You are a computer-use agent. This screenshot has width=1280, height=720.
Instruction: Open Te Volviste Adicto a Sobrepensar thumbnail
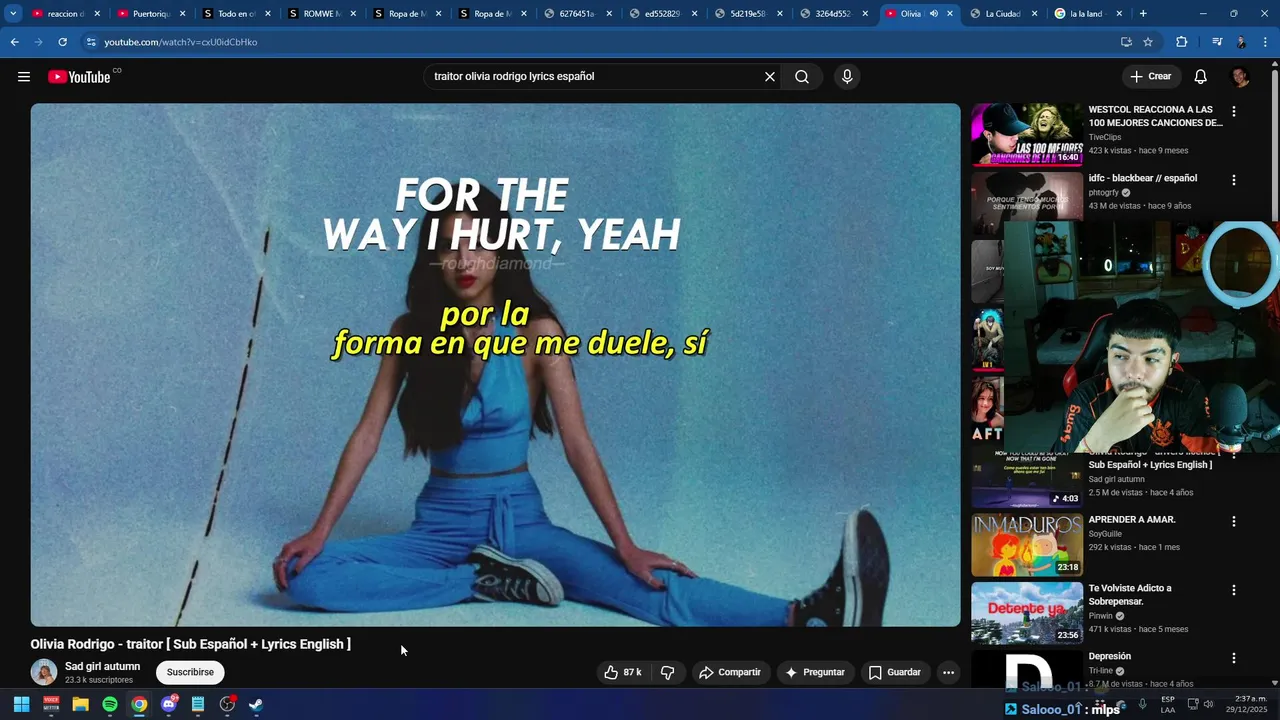pos(1027,613)
